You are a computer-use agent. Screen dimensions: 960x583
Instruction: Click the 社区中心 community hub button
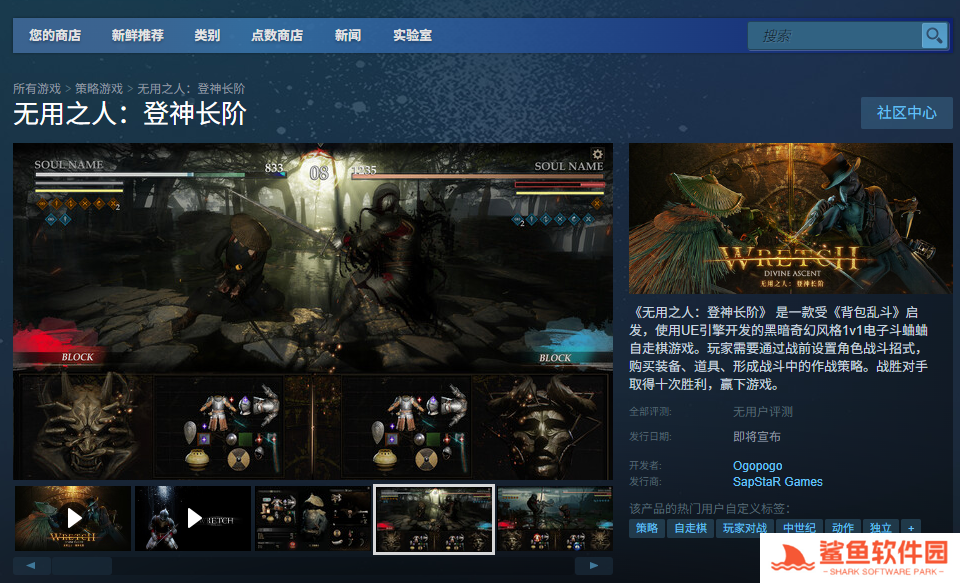pos(906,112)
